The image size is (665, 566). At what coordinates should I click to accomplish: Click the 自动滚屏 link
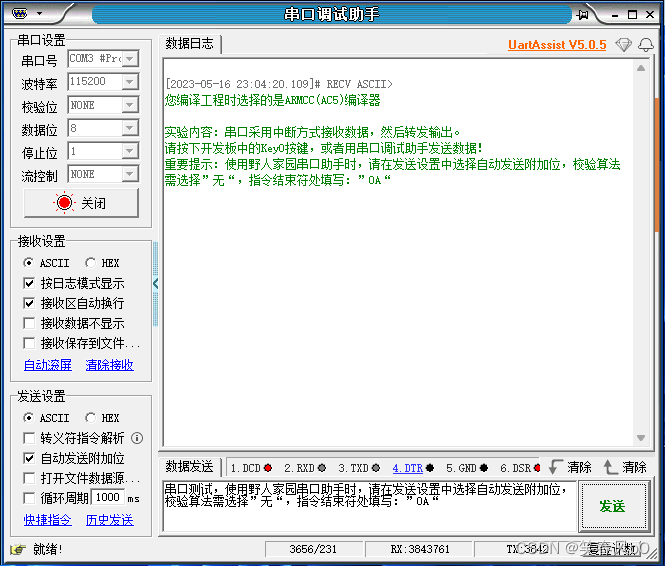(x=48, y=365)
